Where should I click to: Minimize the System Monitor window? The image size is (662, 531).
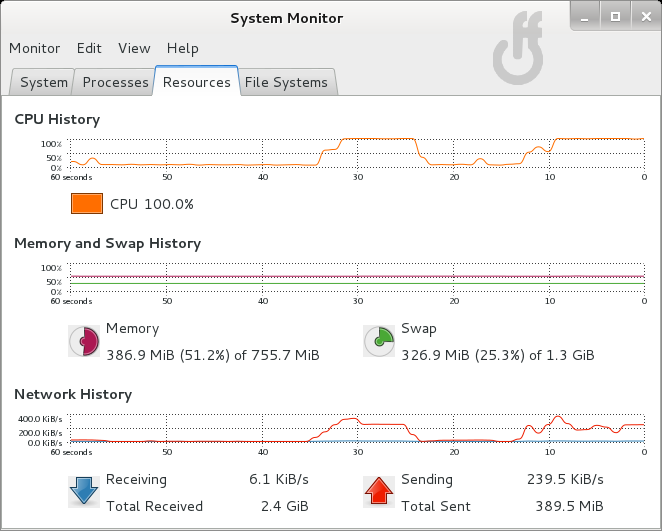coord(585,17)
